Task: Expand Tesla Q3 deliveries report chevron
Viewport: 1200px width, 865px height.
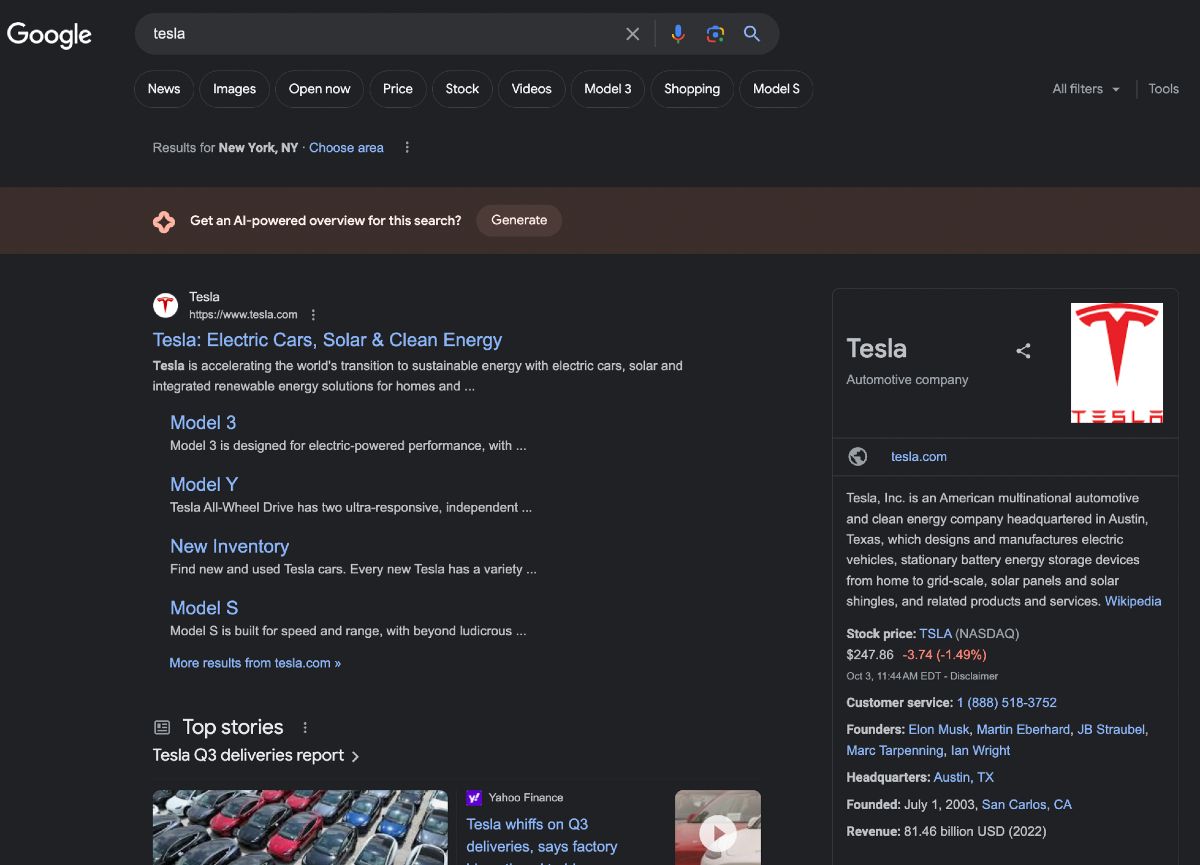Action: coord(356,756)
